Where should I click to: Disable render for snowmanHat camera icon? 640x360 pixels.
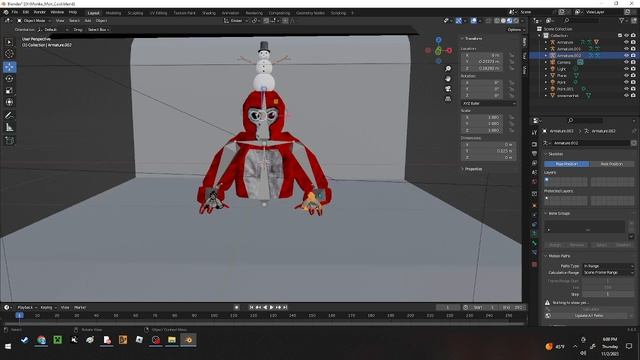(633, 95)
